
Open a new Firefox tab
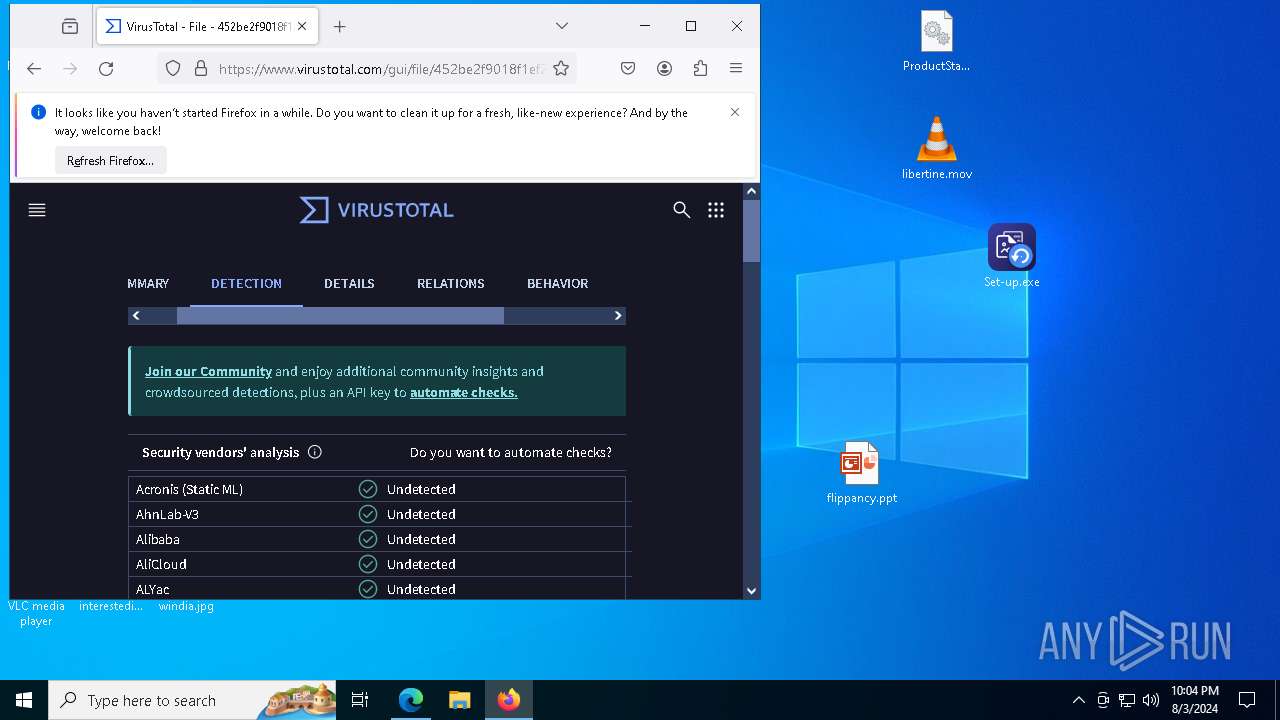[340, 27]
